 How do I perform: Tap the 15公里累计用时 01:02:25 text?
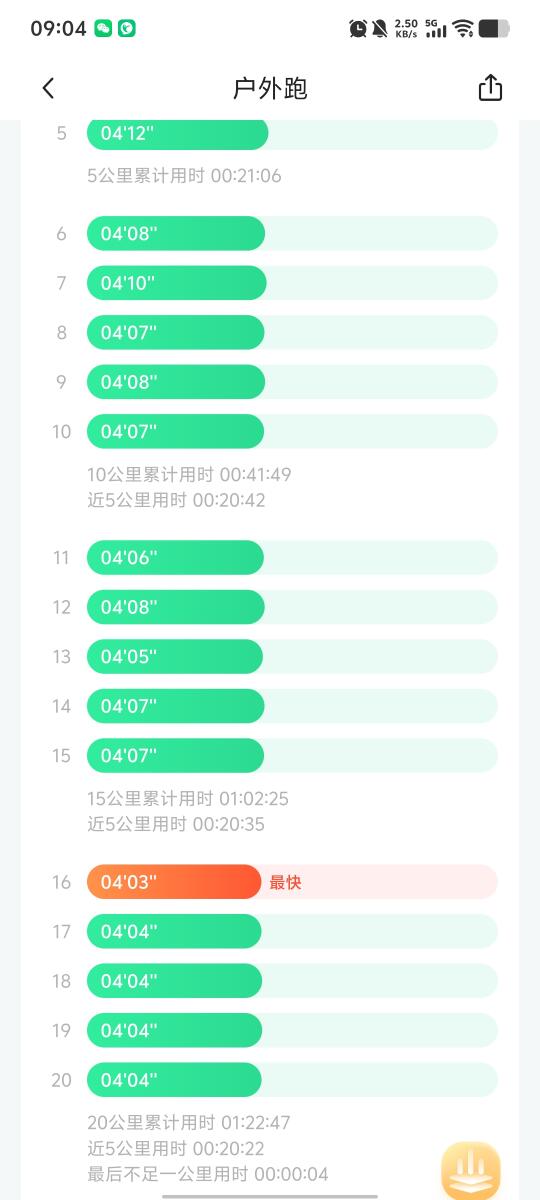point(188,799)
